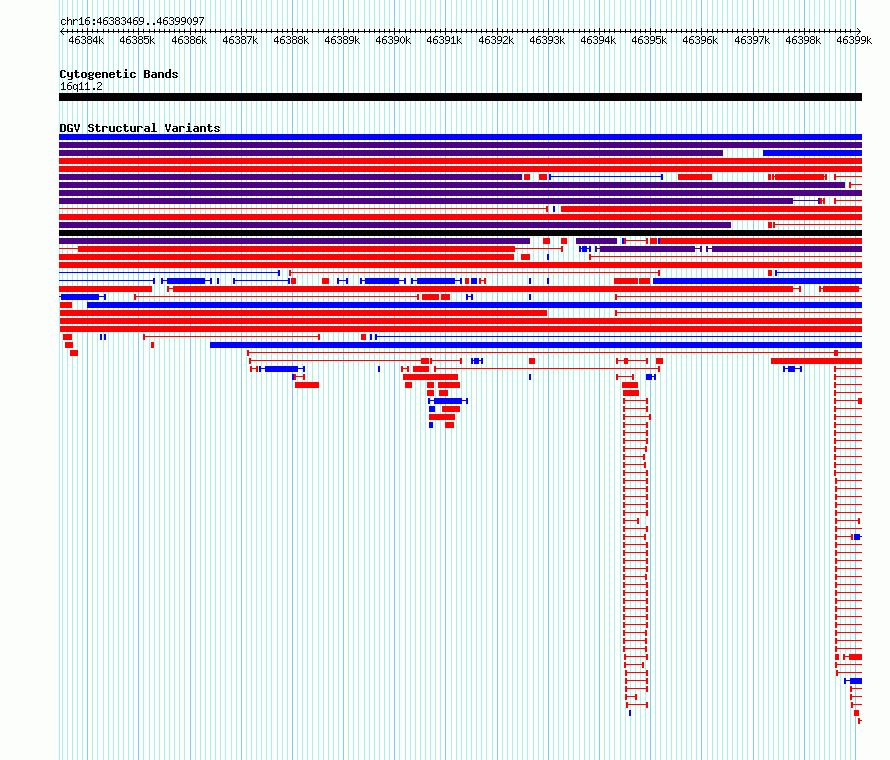Select the topmost blue DGV variant bar
This screenshot has height=760, width=890.
[460, 137]
